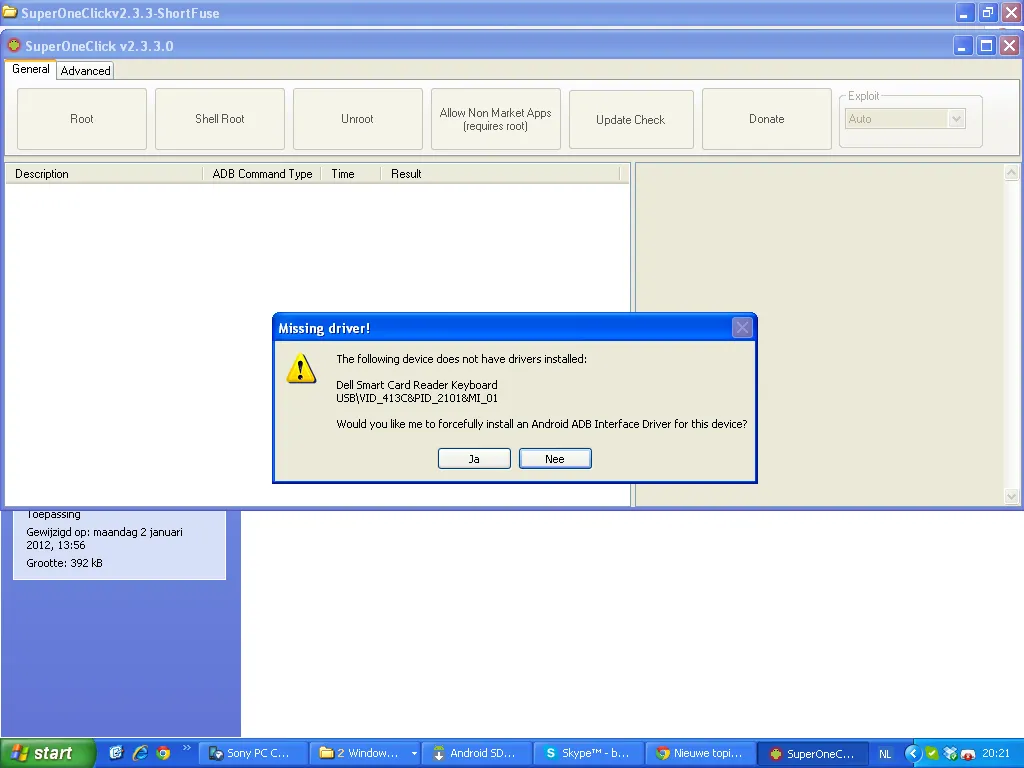Open Chrome from the quick launch bar

click(163, 753)
